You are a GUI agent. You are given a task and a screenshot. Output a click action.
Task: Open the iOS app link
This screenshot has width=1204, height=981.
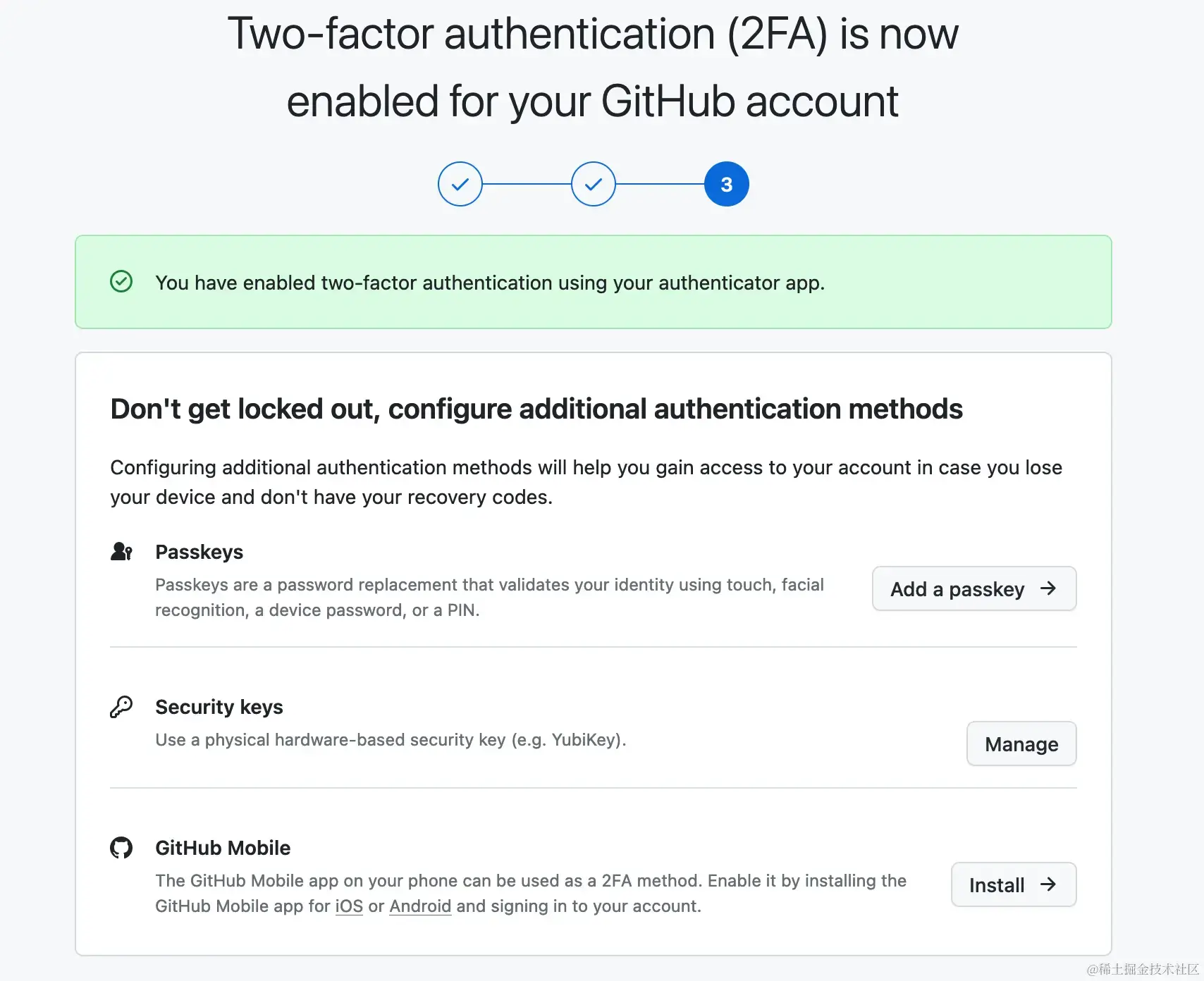coord(349,906)
